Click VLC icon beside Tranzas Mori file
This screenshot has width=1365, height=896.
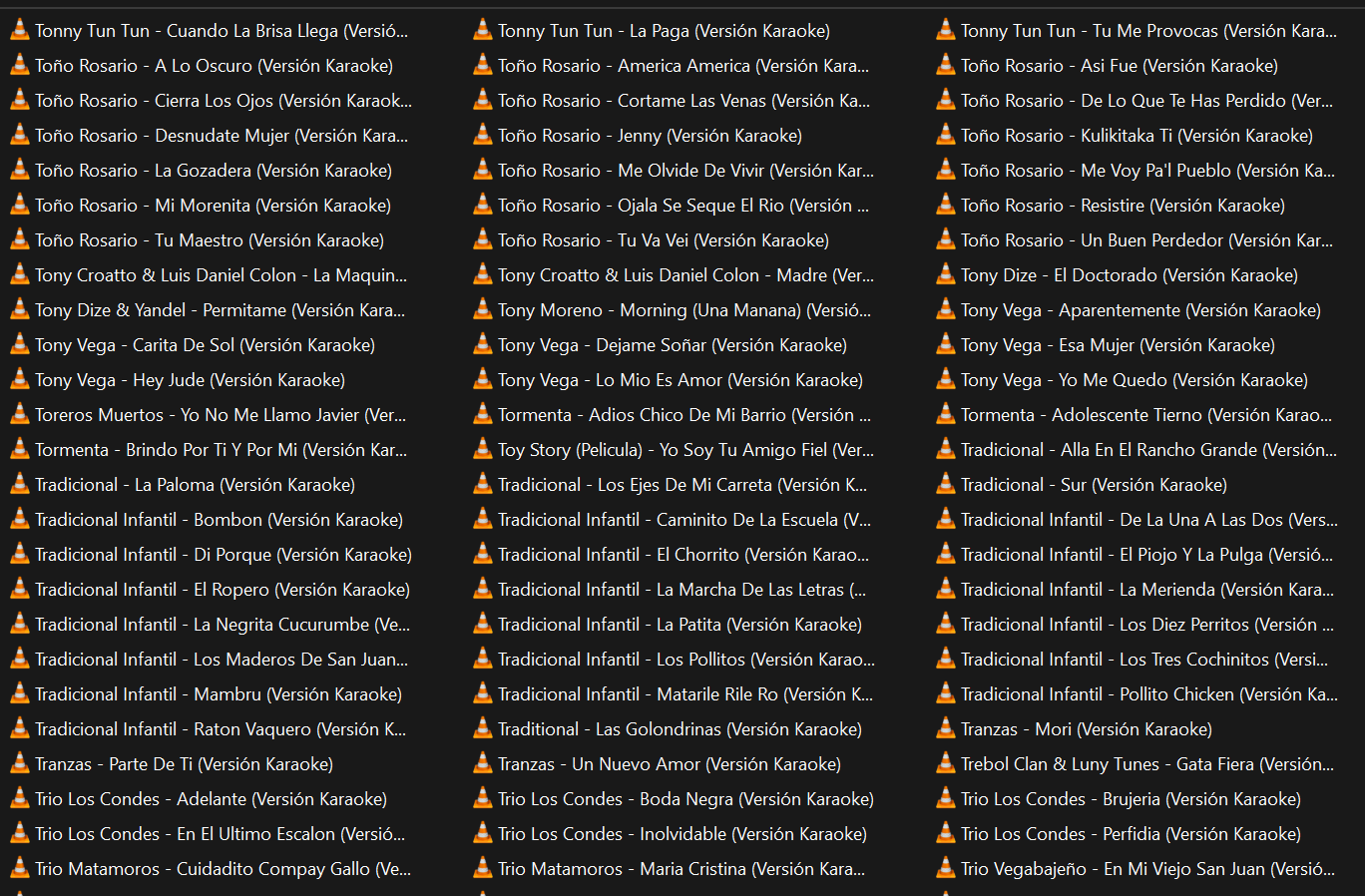pyautogui.click(x=946, y=729)
